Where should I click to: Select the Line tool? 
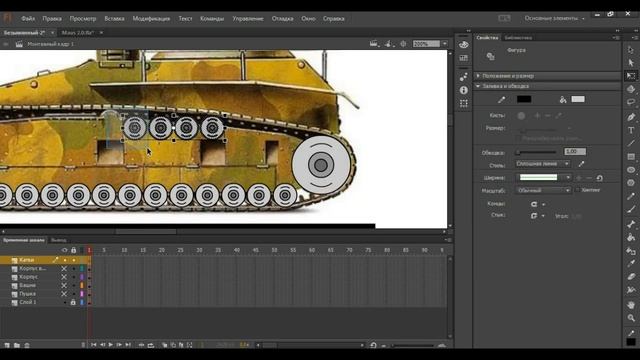[x=631, y=143]
